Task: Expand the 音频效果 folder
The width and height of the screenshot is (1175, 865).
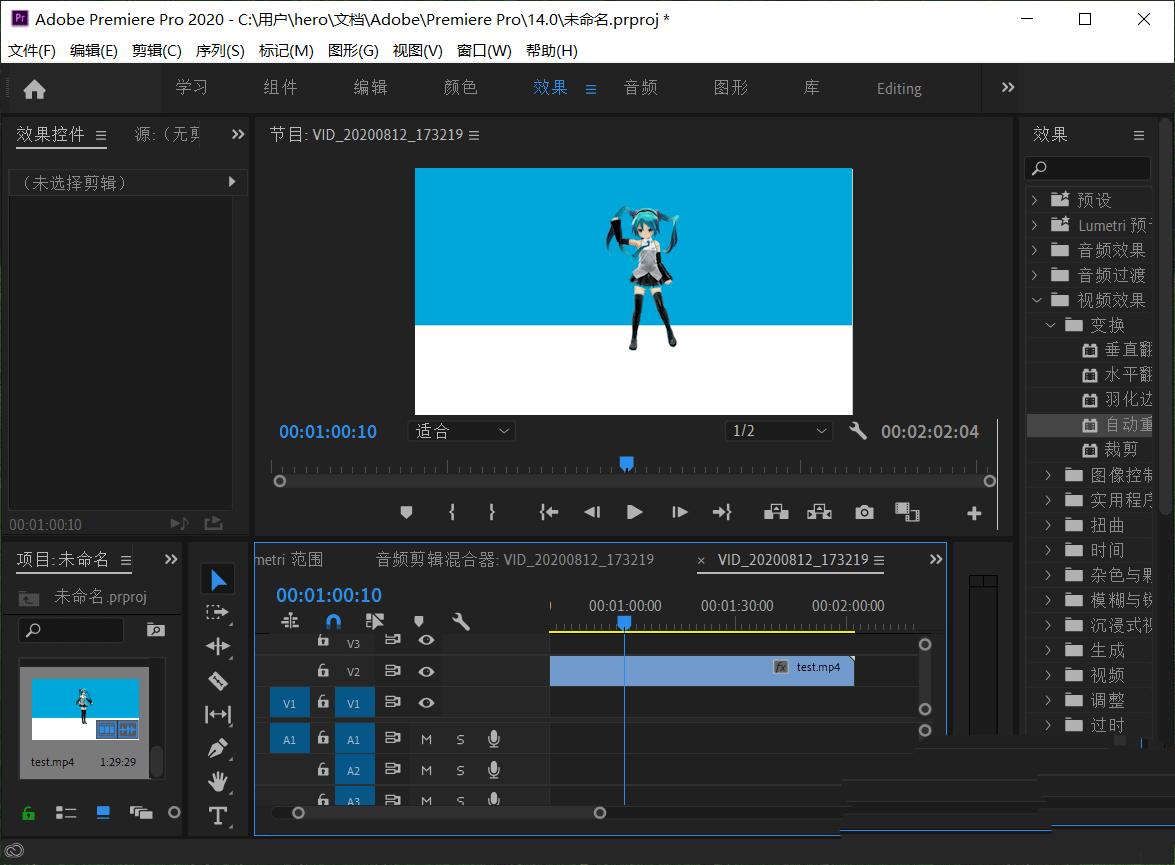Action: click(1035, 250)
